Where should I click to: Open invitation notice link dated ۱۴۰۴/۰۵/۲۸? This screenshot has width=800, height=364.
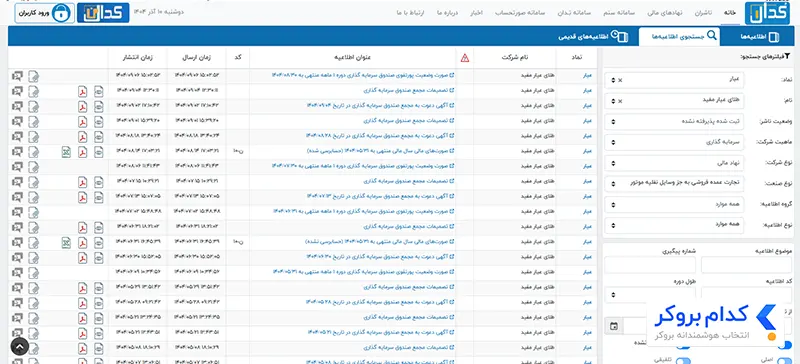380,303
